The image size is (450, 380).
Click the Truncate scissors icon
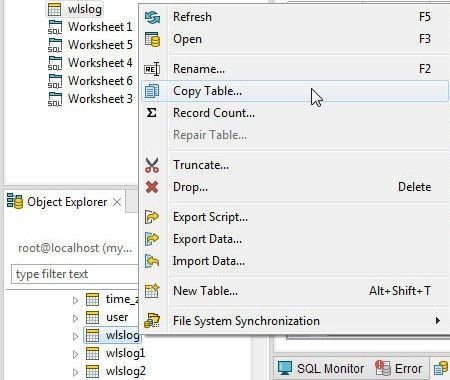(152, 165)
